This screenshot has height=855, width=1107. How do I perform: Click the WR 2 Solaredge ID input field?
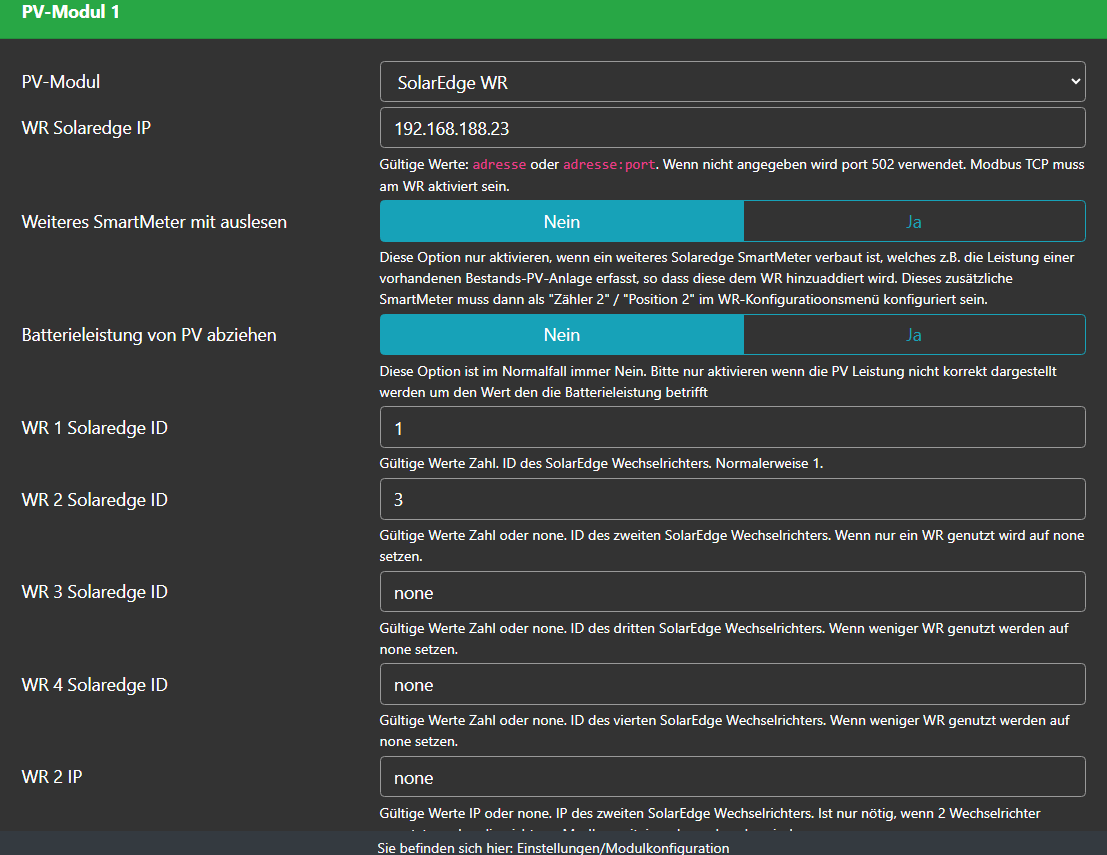click(x=732, y=500)
